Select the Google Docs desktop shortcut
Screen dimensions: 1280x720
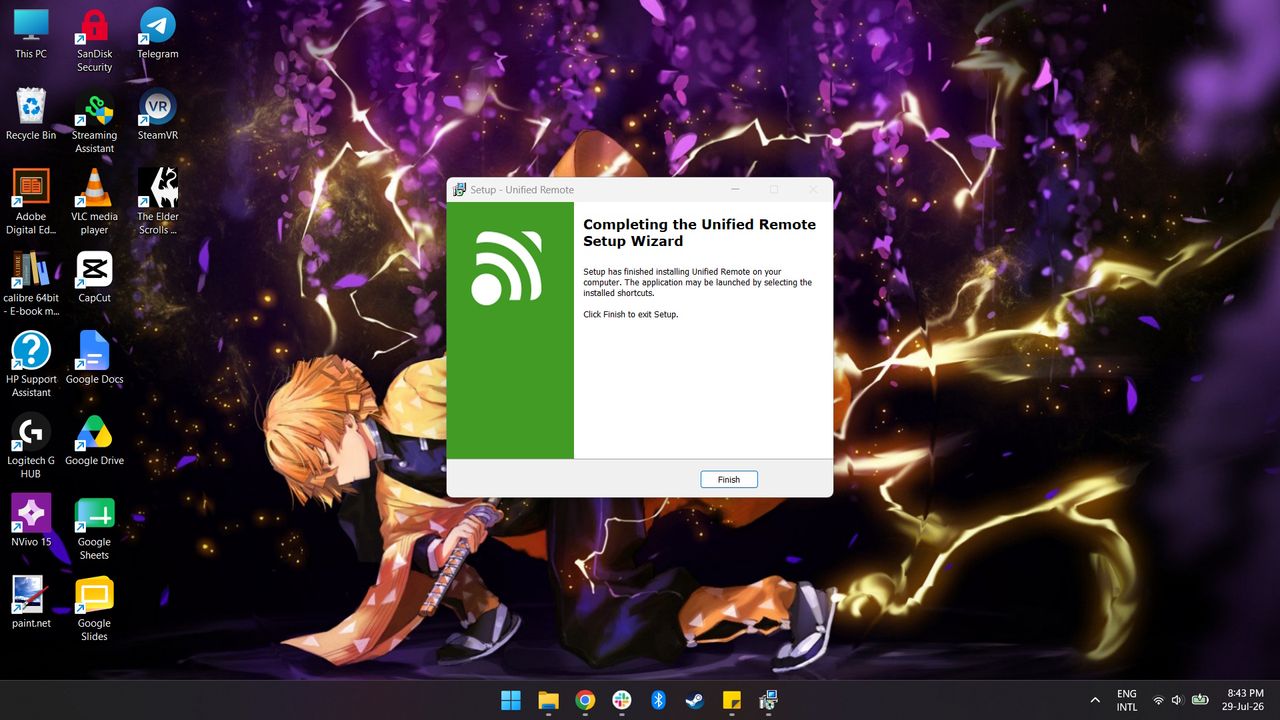[94, 358]
